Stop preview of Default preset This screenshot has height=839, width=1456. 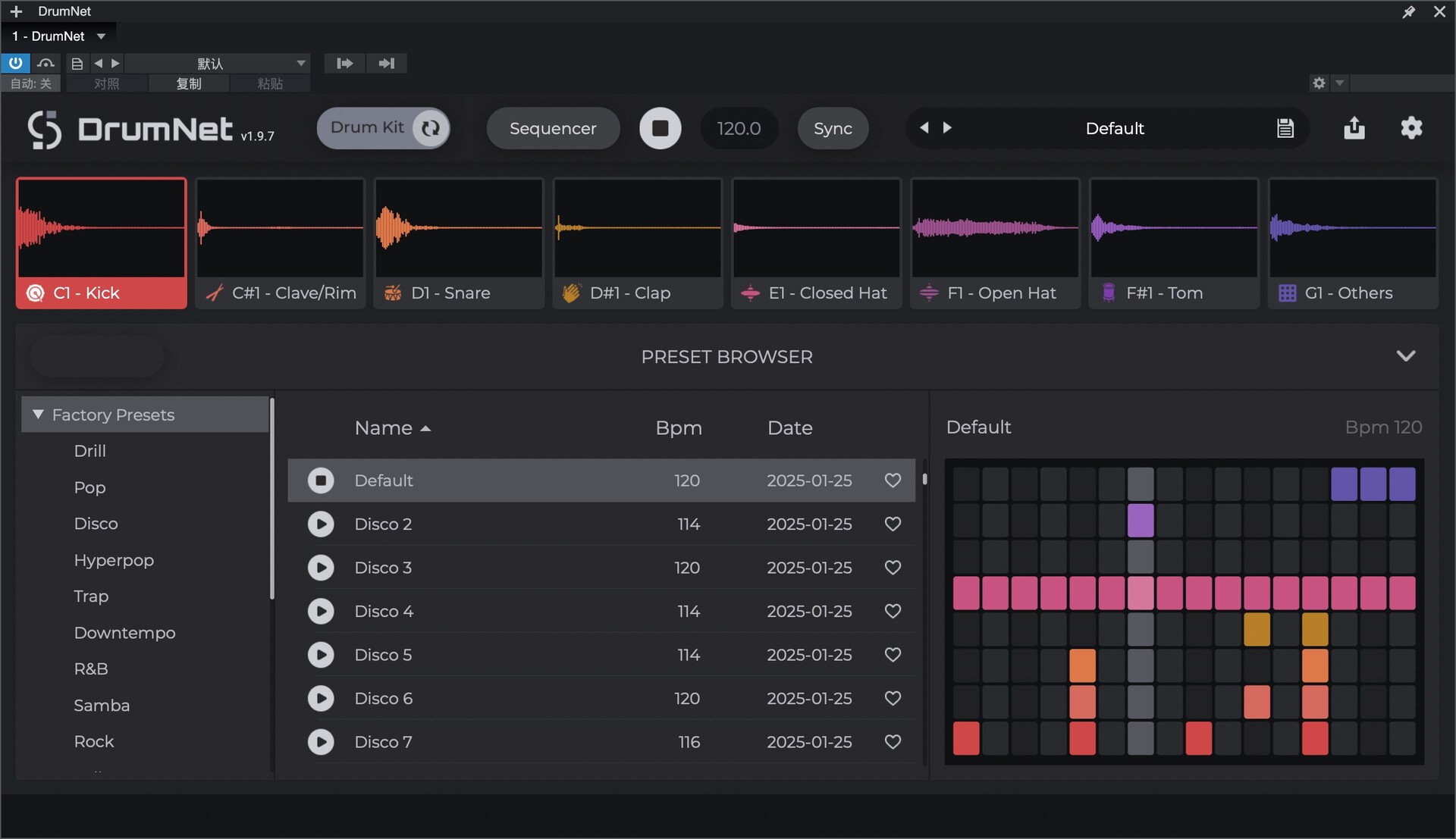pos(321,481)
